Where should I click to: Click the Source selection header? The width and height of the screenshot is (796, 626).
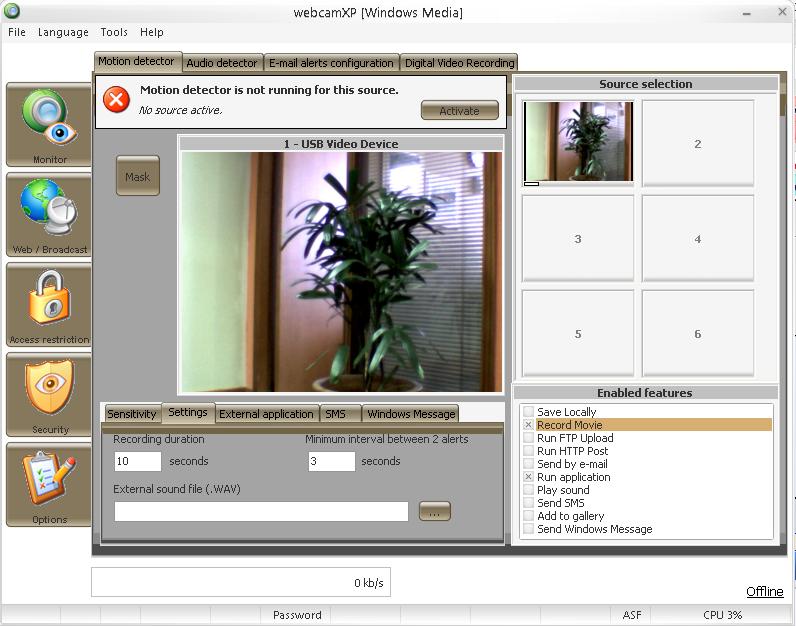[x=646, y=84]
